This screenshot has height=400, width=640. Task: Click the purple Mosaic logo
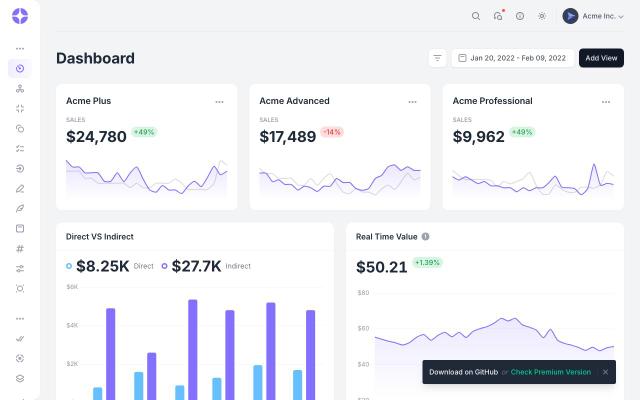pyautogui.click(x=20, y=16)
